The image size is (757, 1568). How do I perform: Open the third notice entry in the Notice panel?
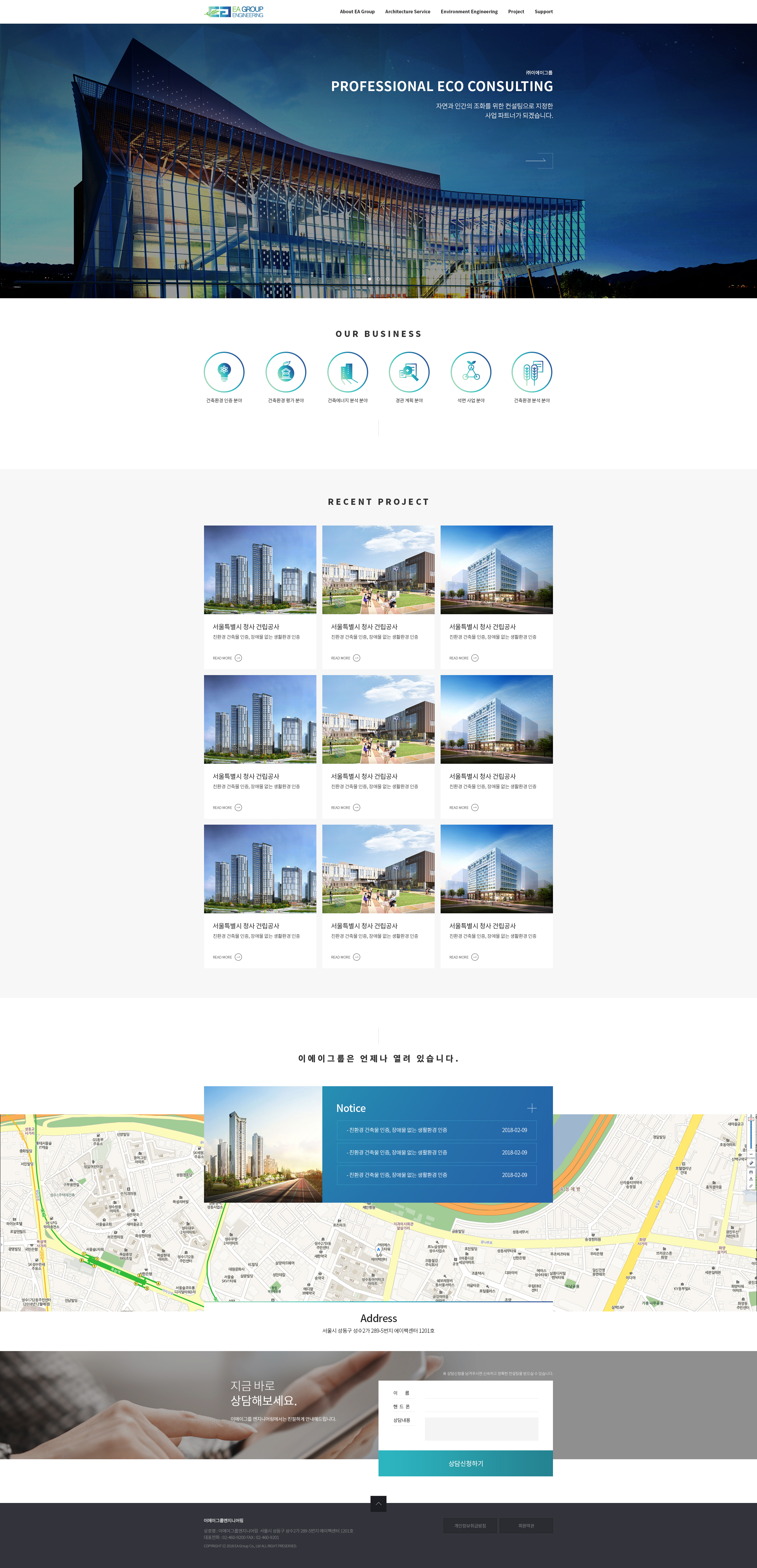coord(437,1175)
